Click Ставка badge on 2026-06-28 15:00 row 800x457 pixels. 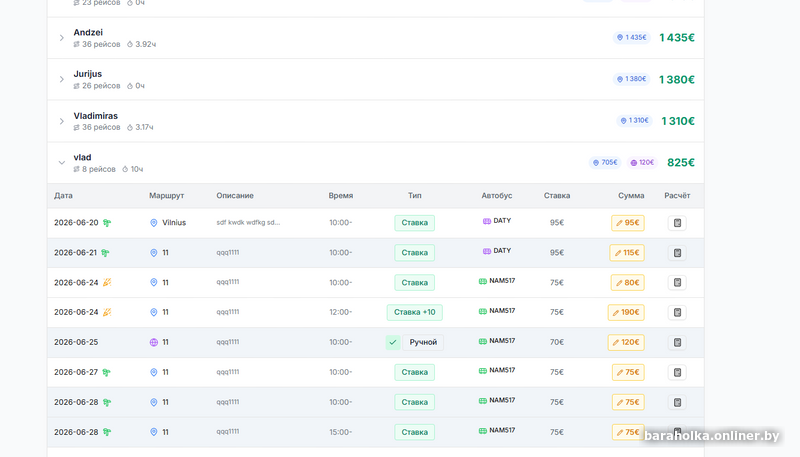414,433
